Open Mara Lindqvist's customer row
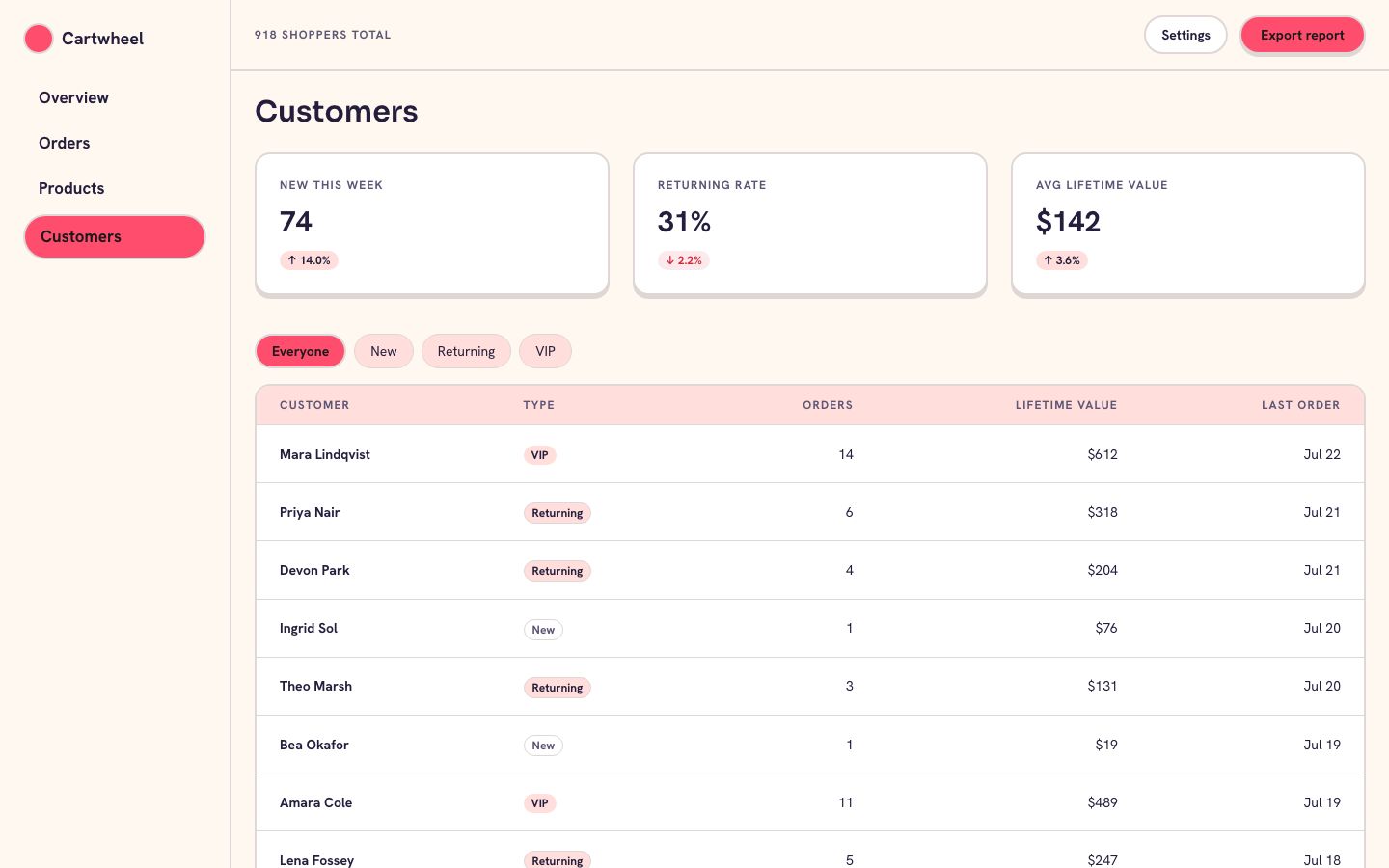Viewport: 1389px width, 868px height. [810, 454]
